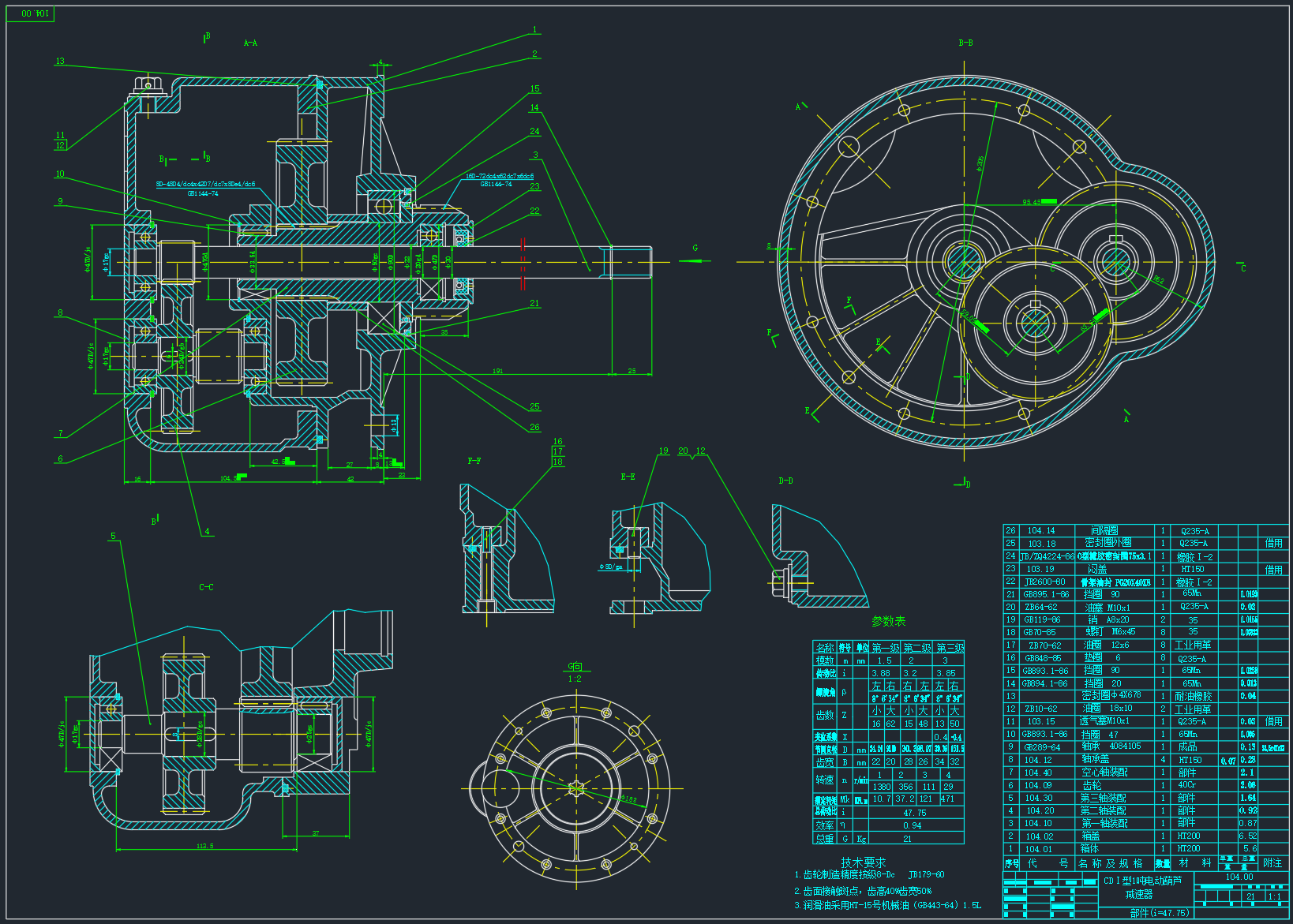
Task: Select standard GB119-86 in the parts list
Action: [1042, 619]
